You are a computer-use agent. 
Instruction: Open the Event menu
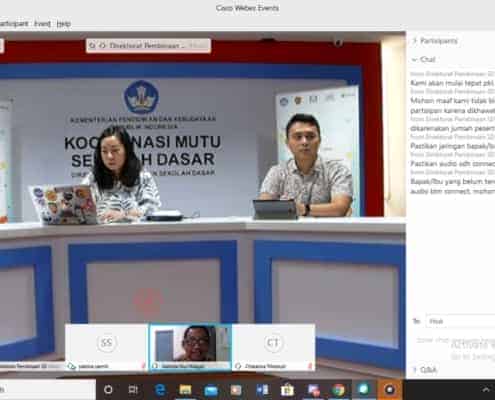42,24
